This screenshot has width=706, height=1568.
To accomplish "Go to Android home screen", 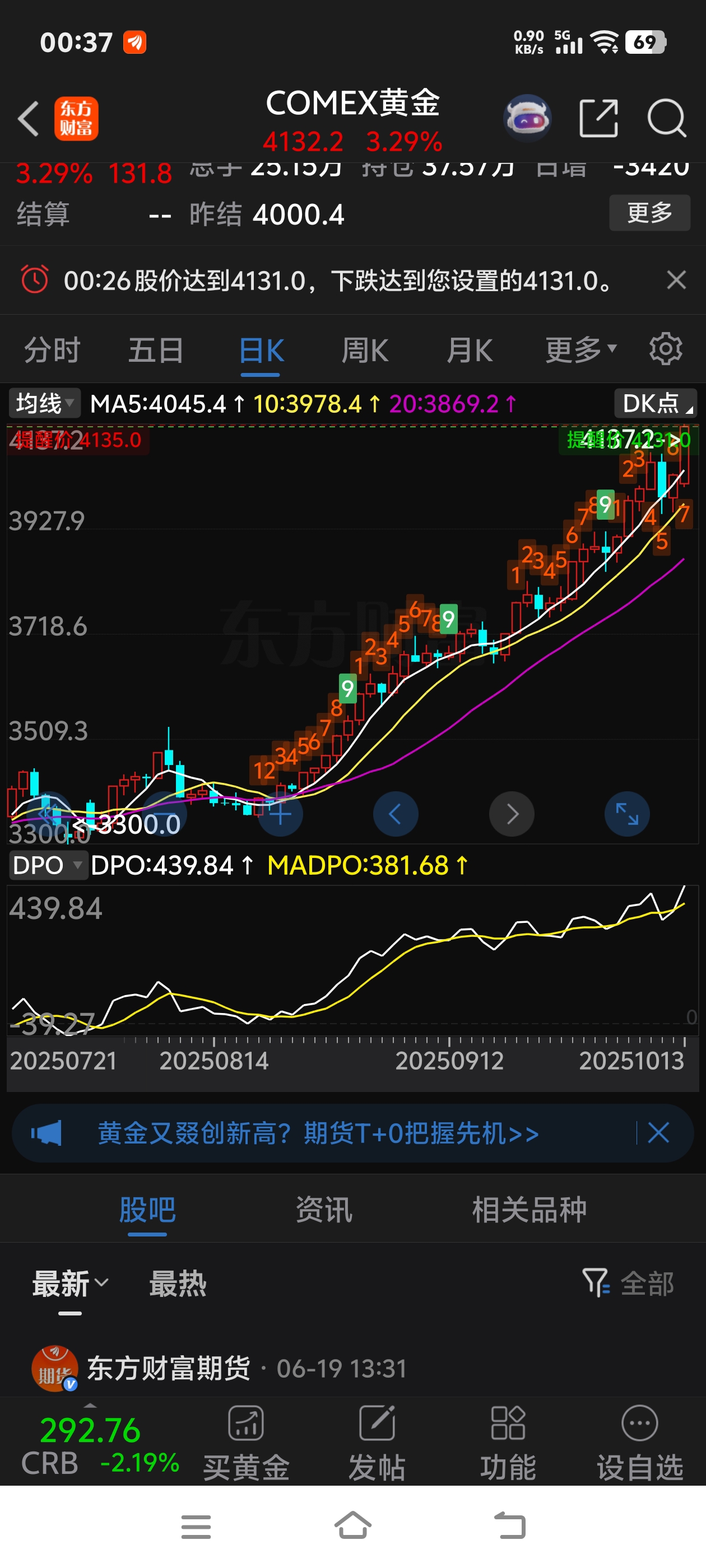I will click(352, 1525).
